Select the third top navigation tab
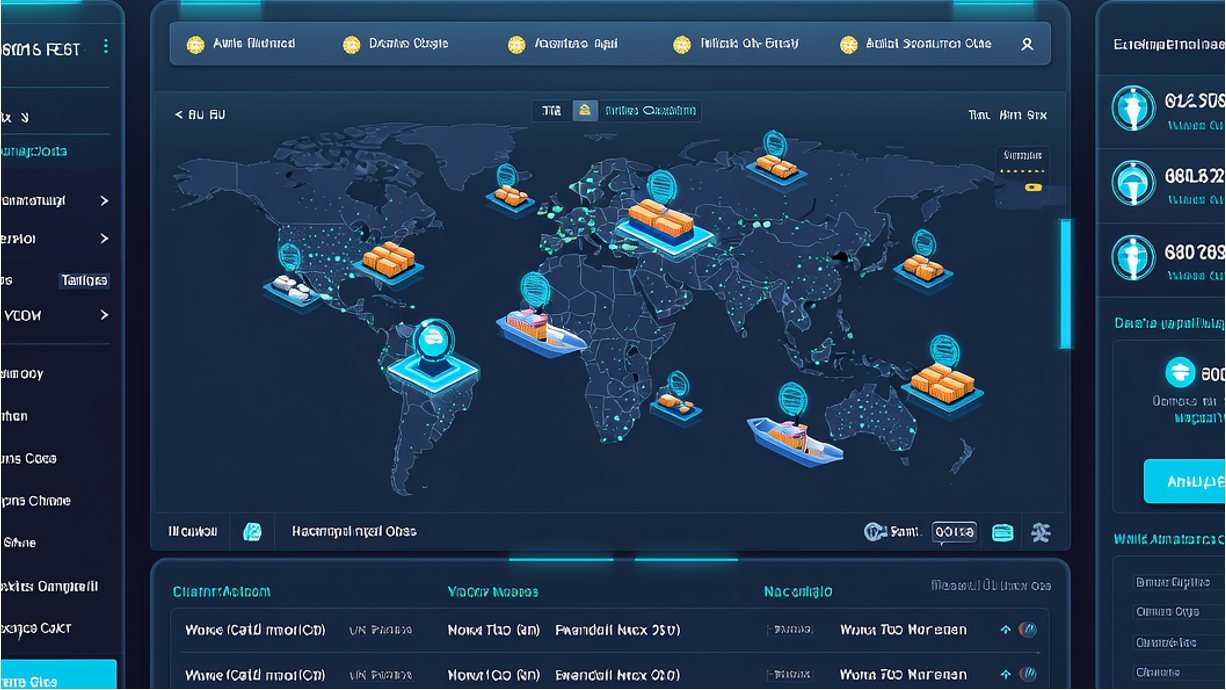Image resolution: width=1226 pixels, height=690 pixels. coord(562,44)
